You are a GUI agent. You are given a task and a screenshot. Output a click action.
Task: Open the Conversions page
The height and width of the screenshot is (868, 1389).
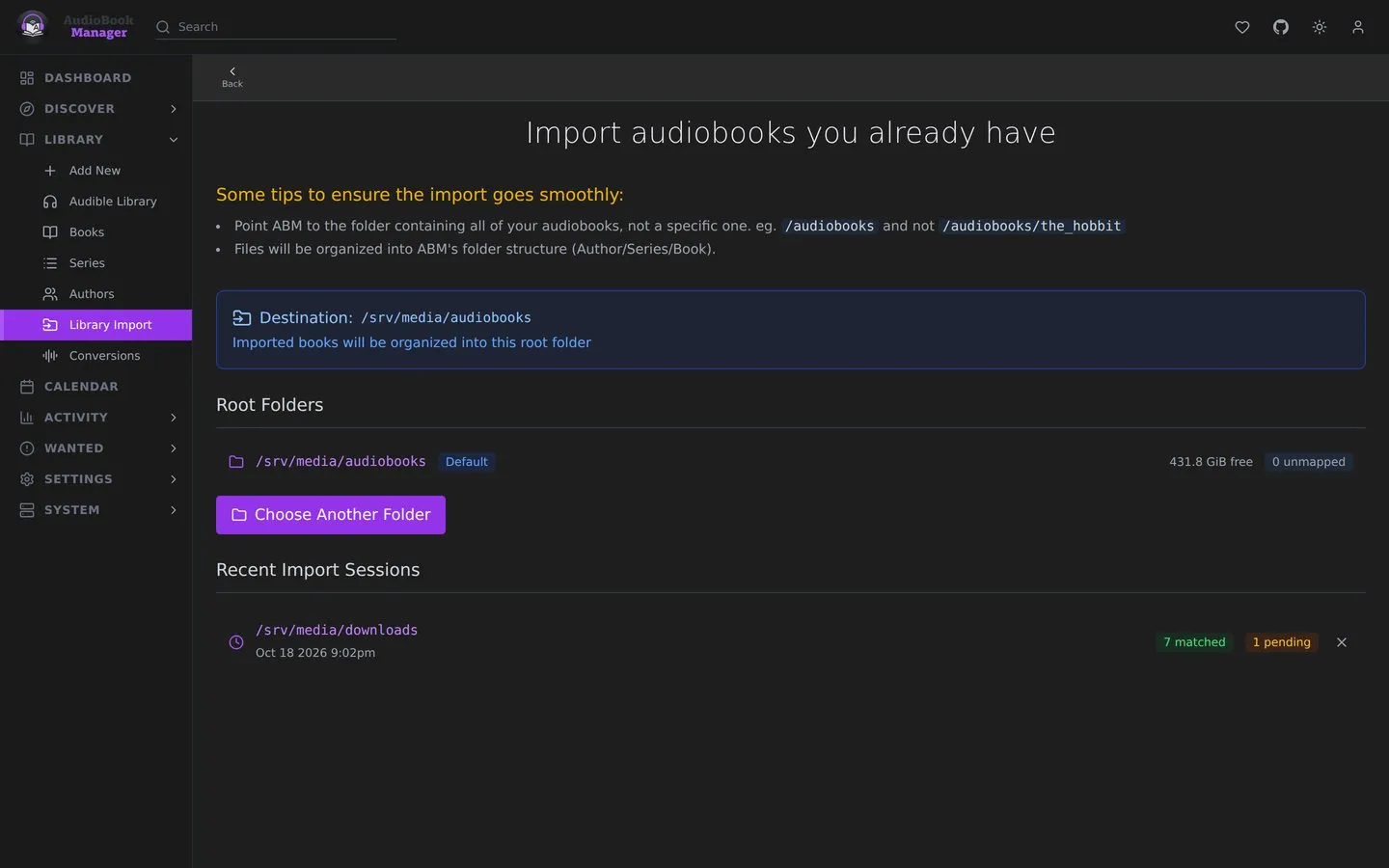tap(96, 356)
